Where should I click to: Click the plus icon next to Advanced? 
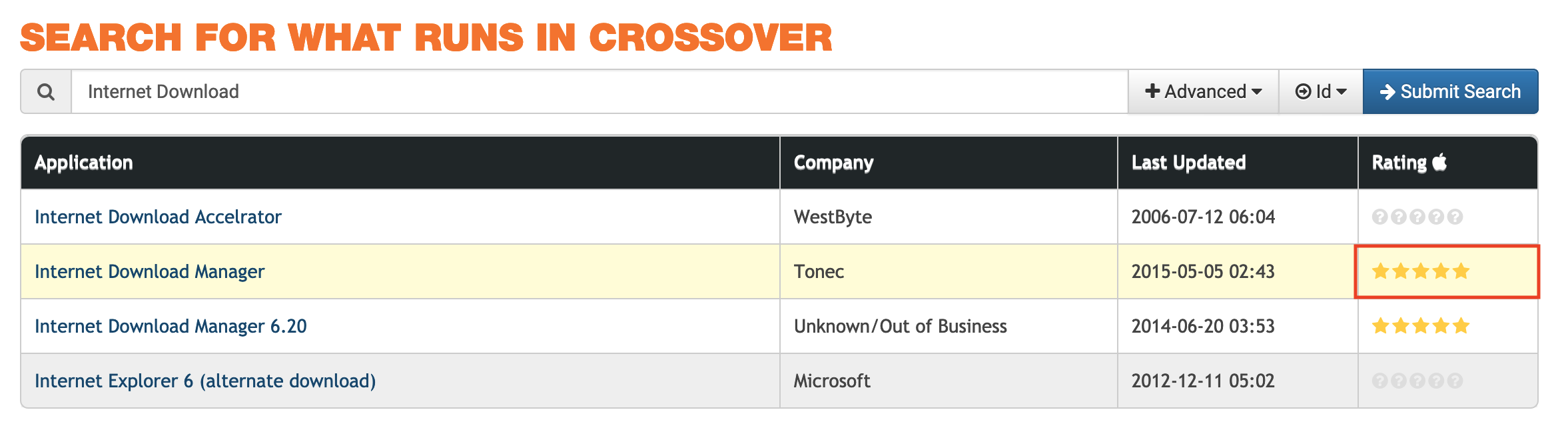(1152, 91)
